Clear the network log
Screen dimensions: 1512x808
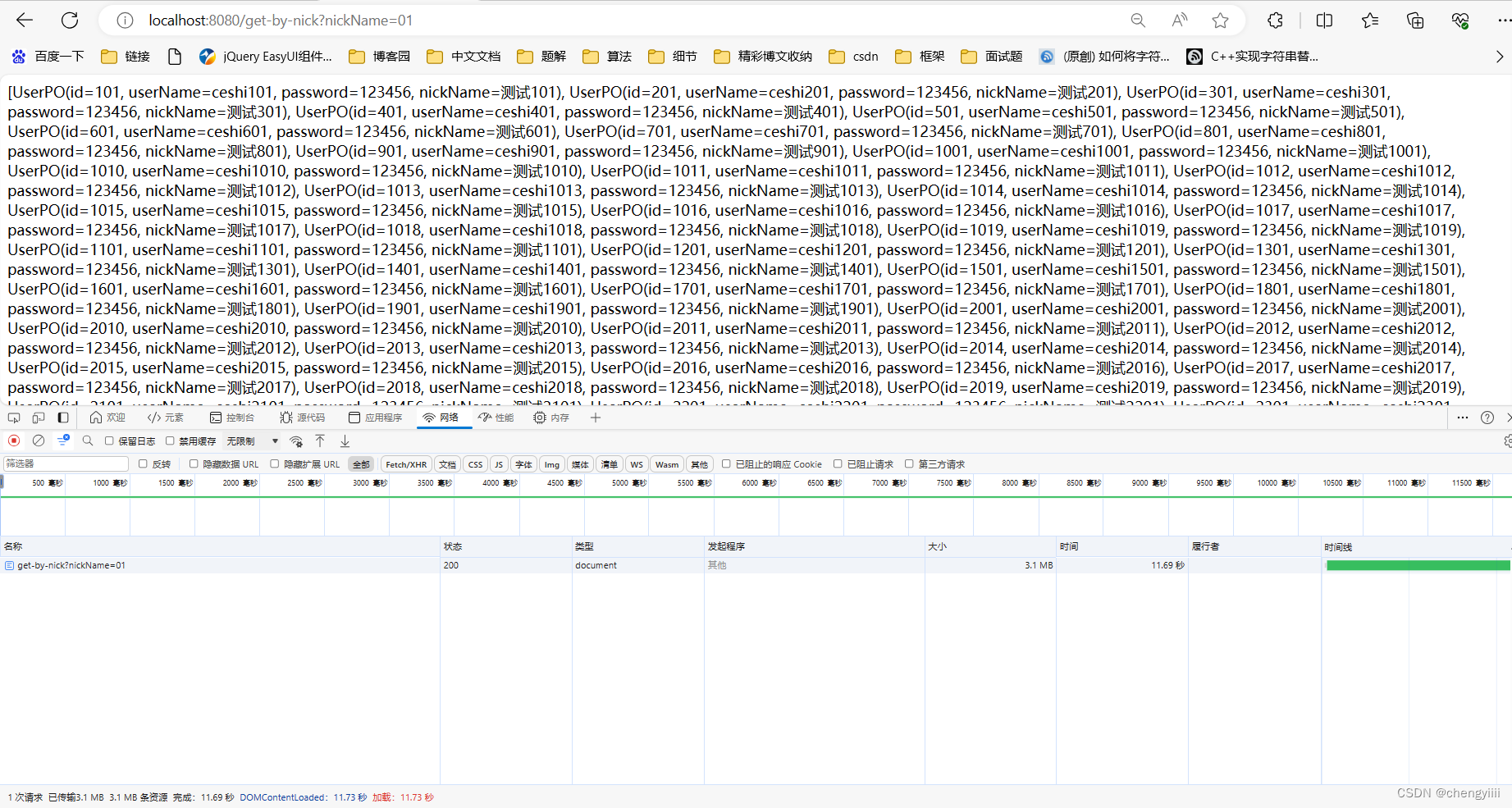[38, 441]
